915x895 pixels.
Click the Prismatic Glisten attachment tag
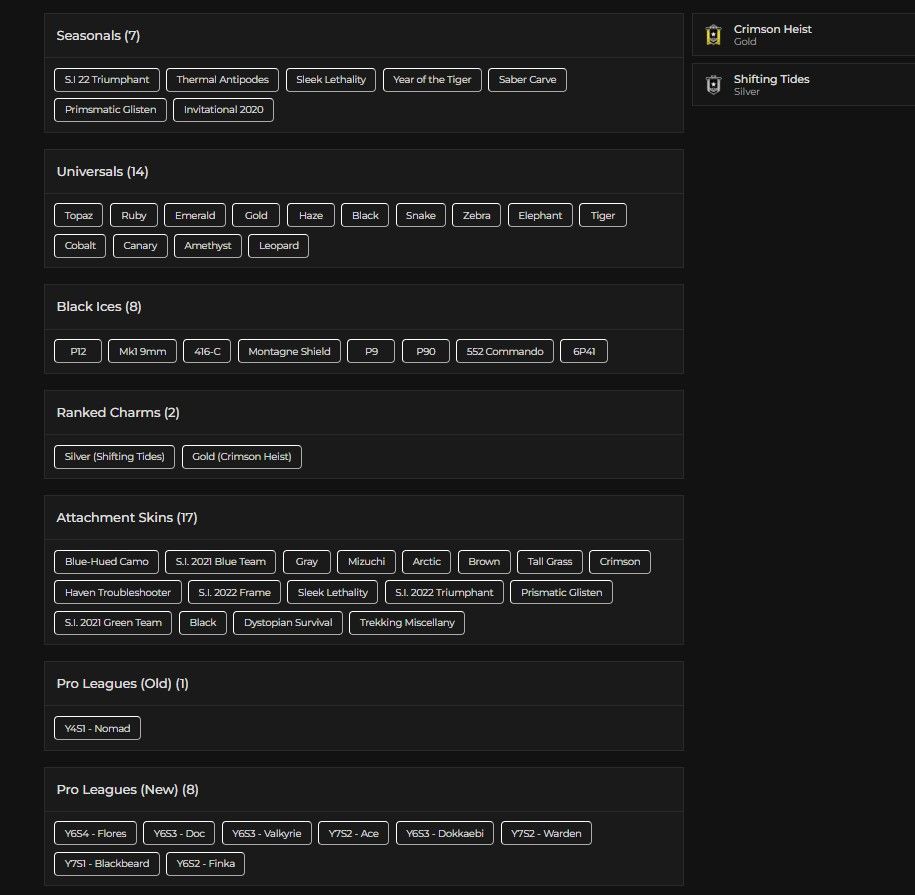click(561, 592)
